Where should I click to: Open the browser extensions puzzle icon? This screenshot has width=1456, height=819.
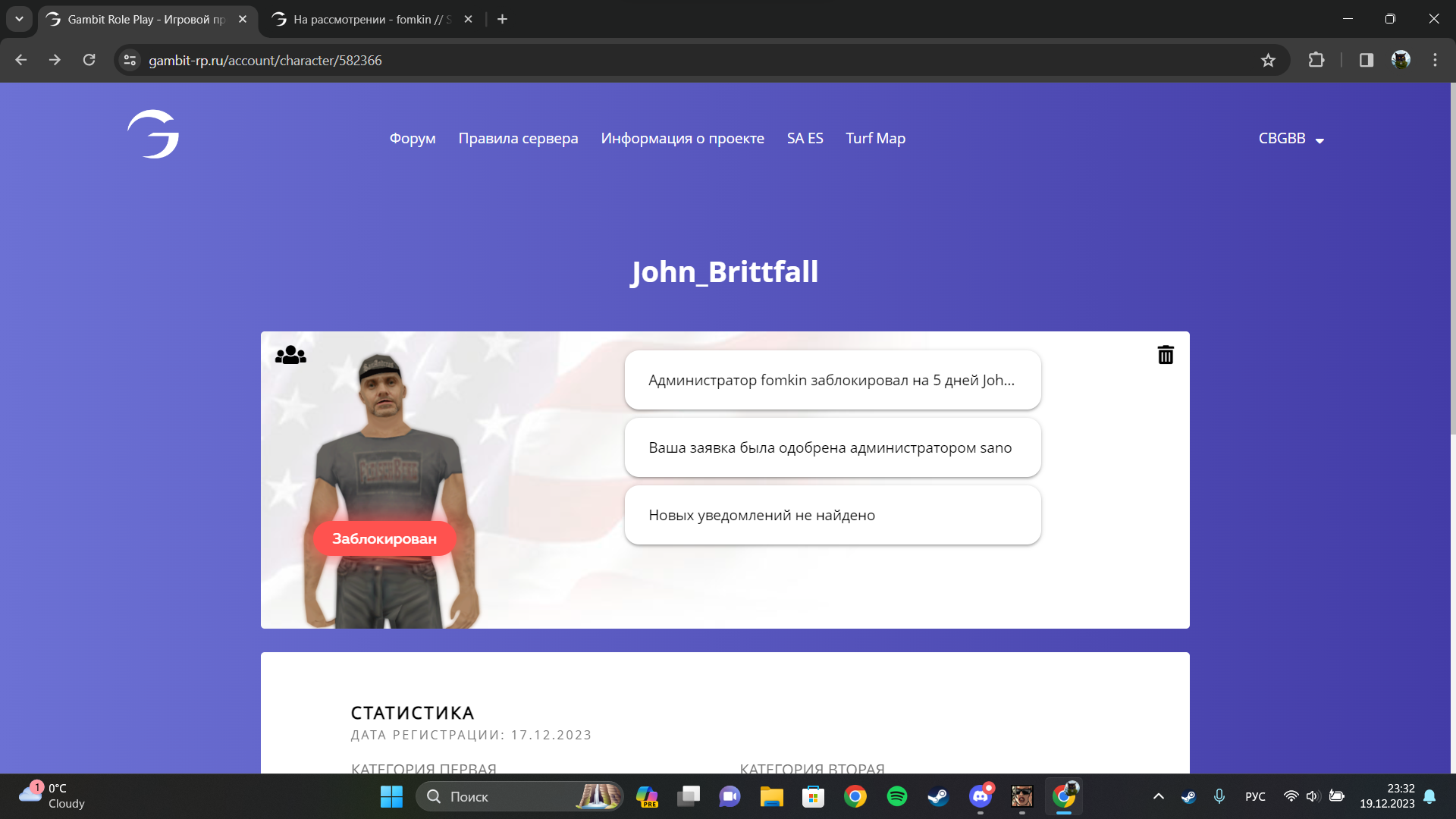tap(1316, 61)
